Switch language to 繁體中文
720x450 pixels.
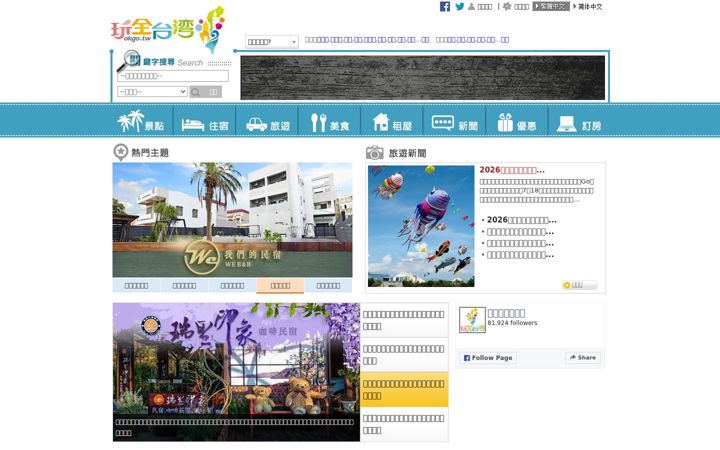pyautogui.click(x=551, y=6)
